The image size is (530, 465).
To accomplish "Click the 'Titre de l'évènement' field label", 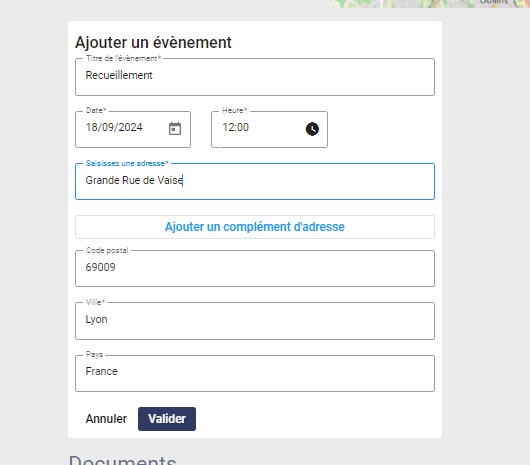I will pyautogui.click(x=123, y=58).
